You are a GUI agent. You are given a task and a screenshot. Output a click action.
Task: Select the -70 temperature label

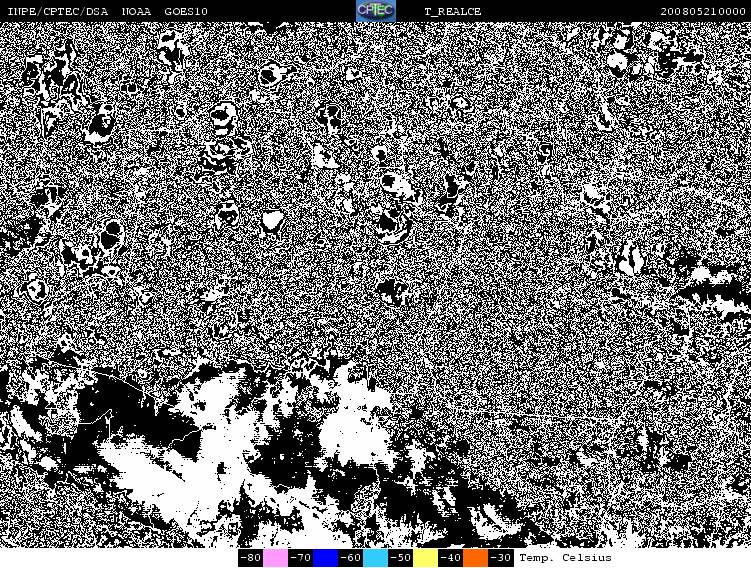(x=300, y=558)
